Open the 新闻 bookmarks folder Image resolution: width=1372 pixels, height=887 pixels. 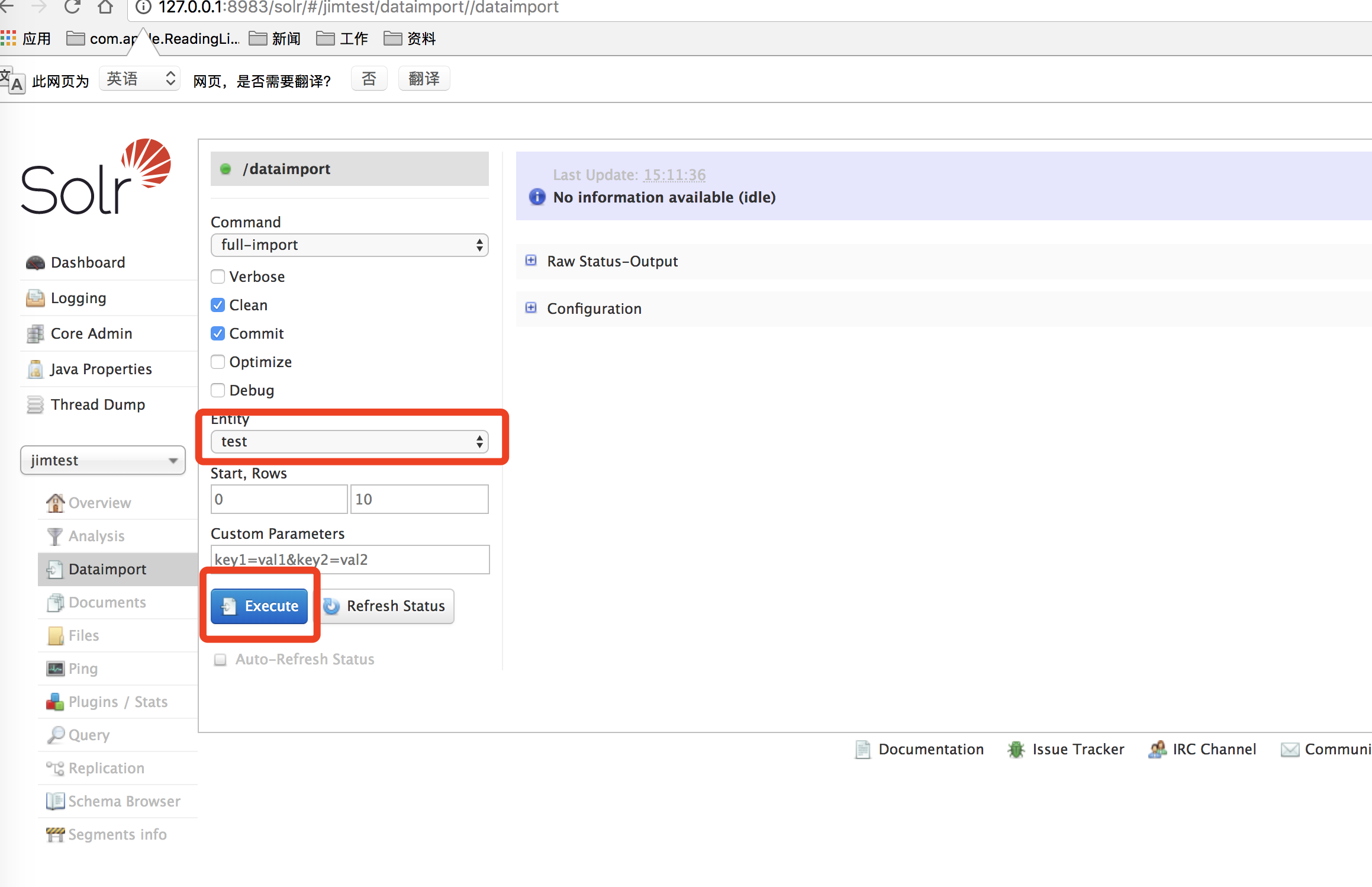[275, 38]
